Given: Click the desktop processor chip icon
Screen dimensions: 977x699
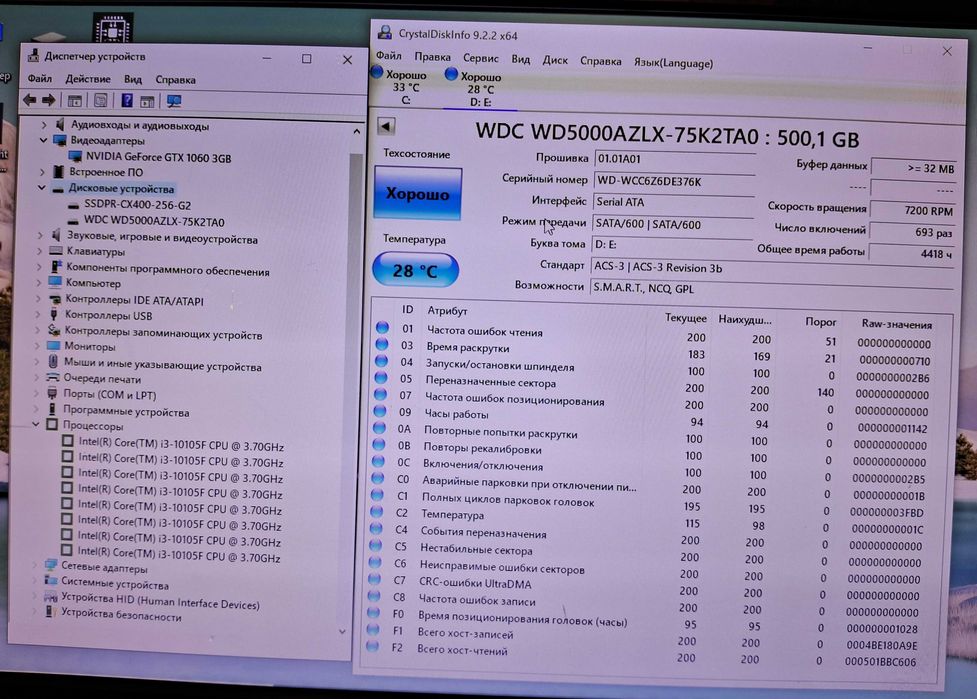Looking at the screenshot, I should pyautogui.click(x=113, y=29).
